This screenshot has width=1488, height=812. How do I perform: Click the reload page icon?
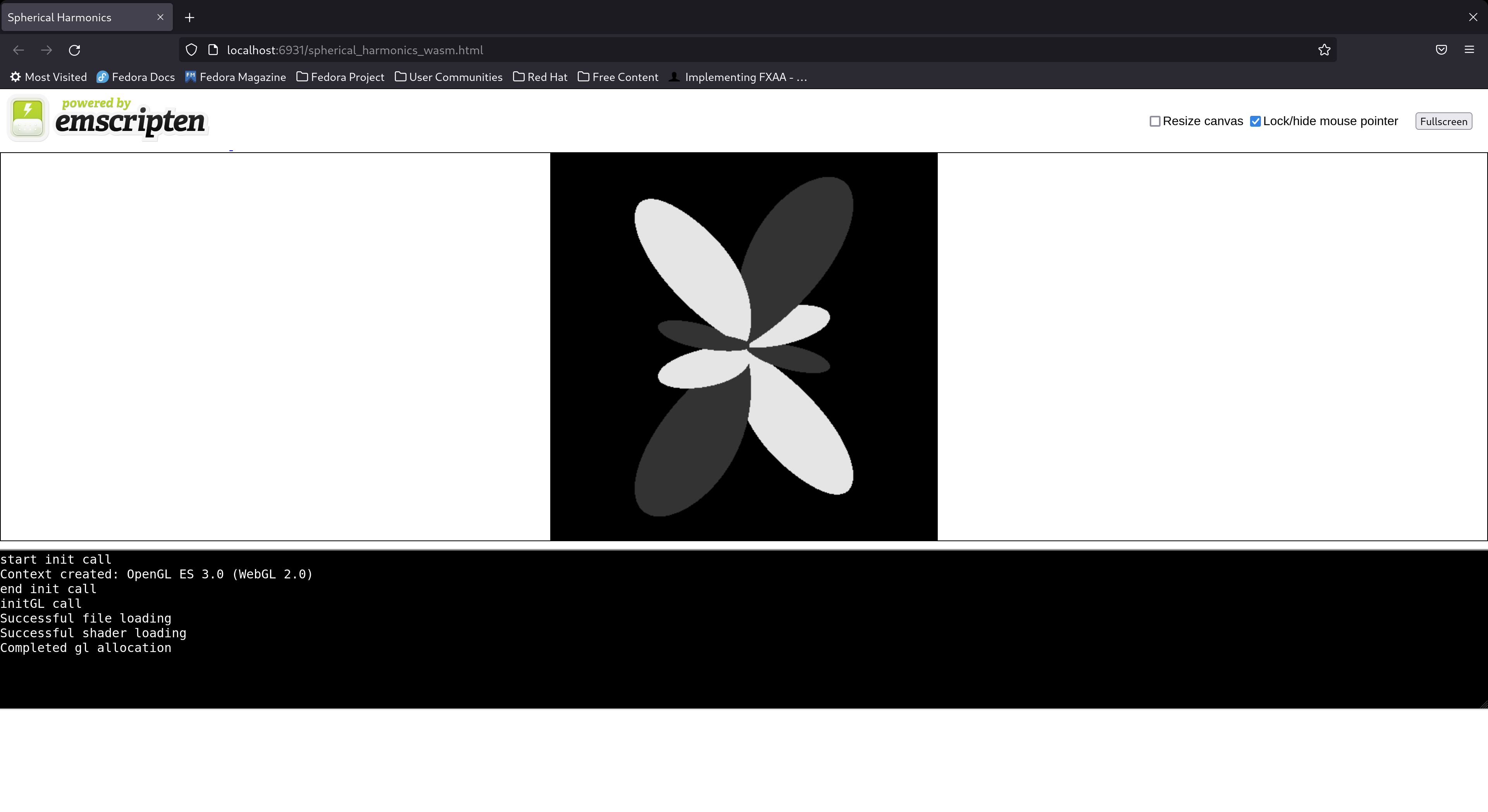point(74,50)
